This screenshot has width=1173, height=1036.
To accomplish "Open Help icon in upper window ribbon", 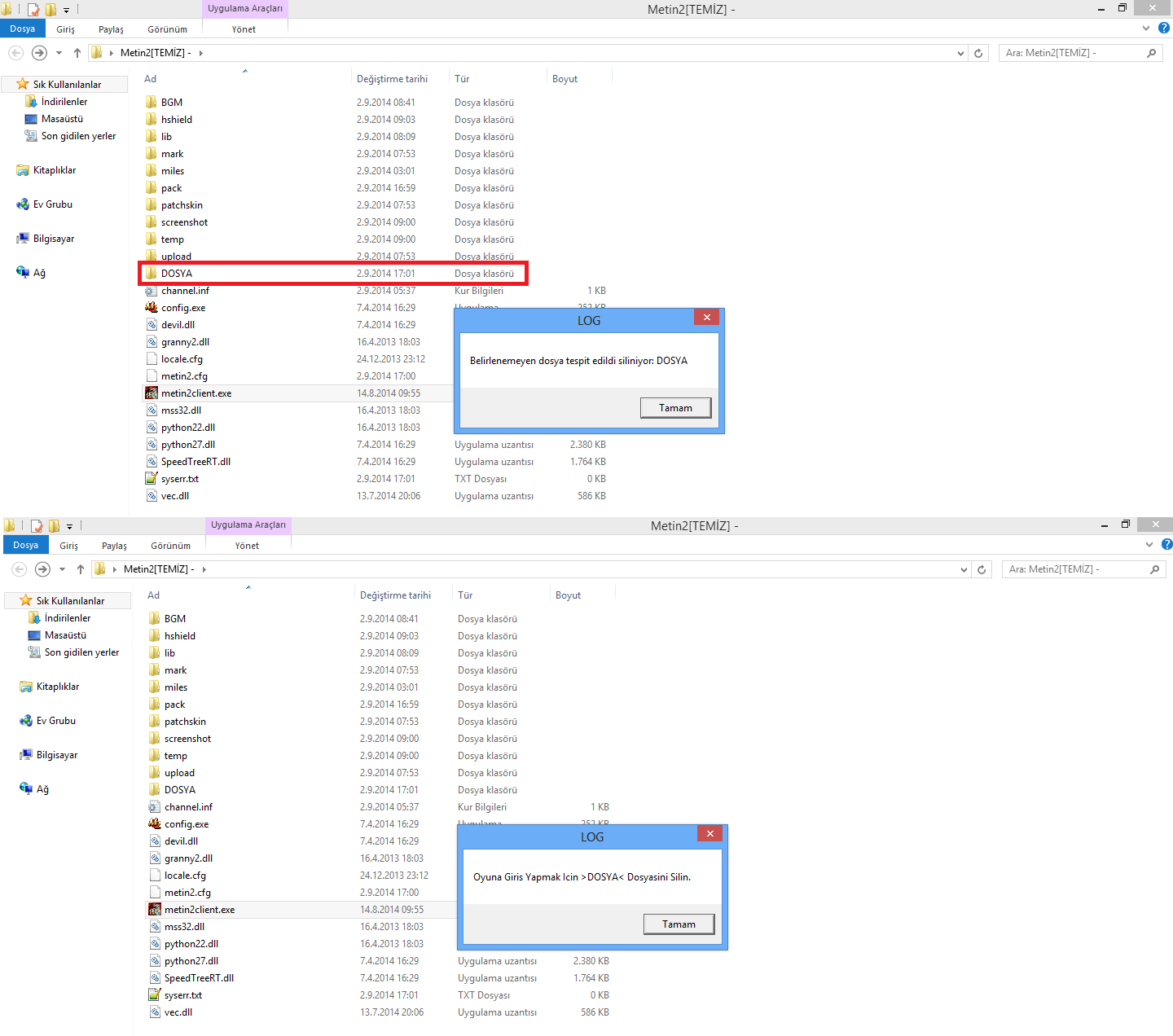I will click(x=1164, y=28).
